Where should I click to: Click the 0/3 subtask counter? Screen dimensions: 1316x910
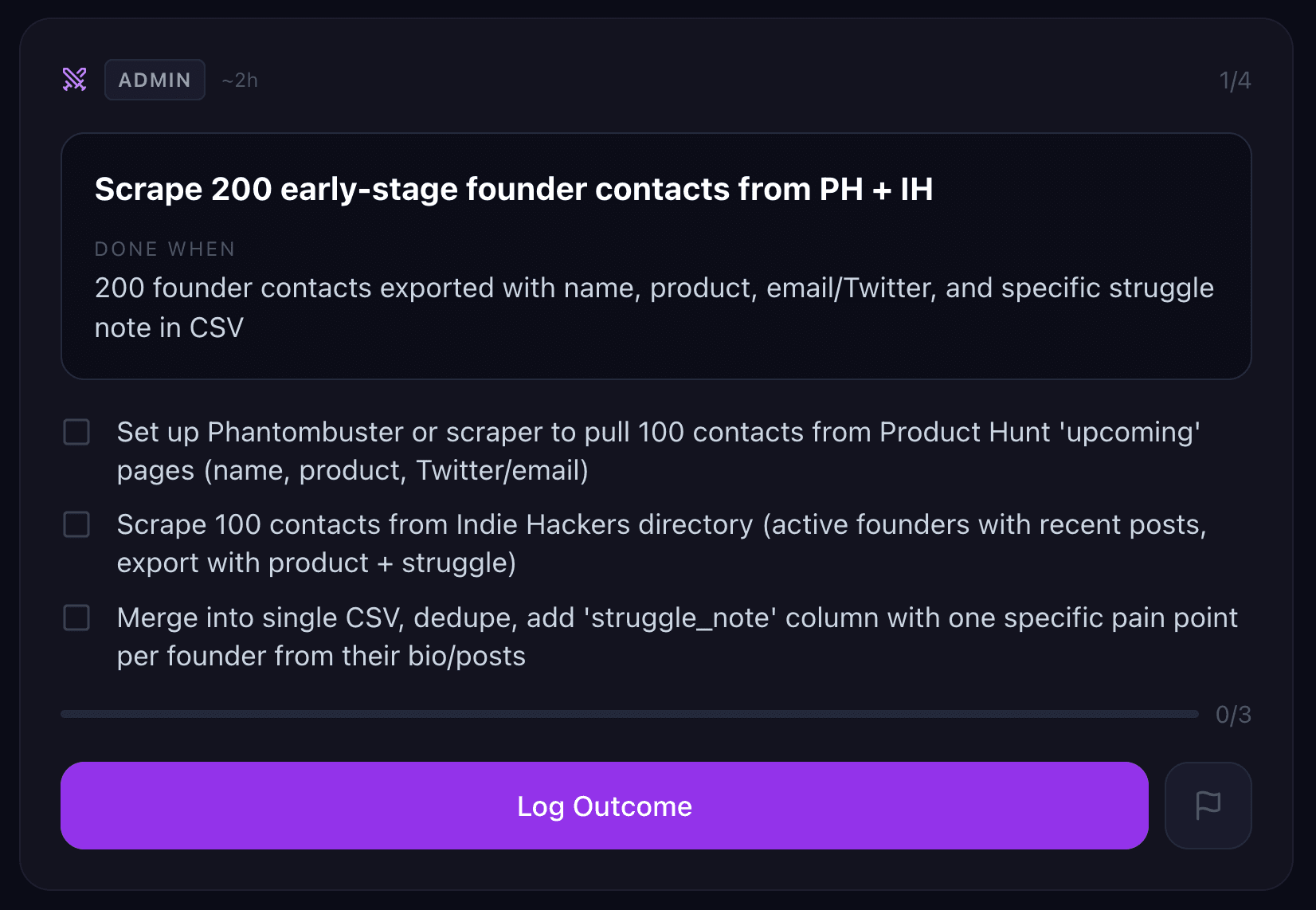tap(1234, 715)
